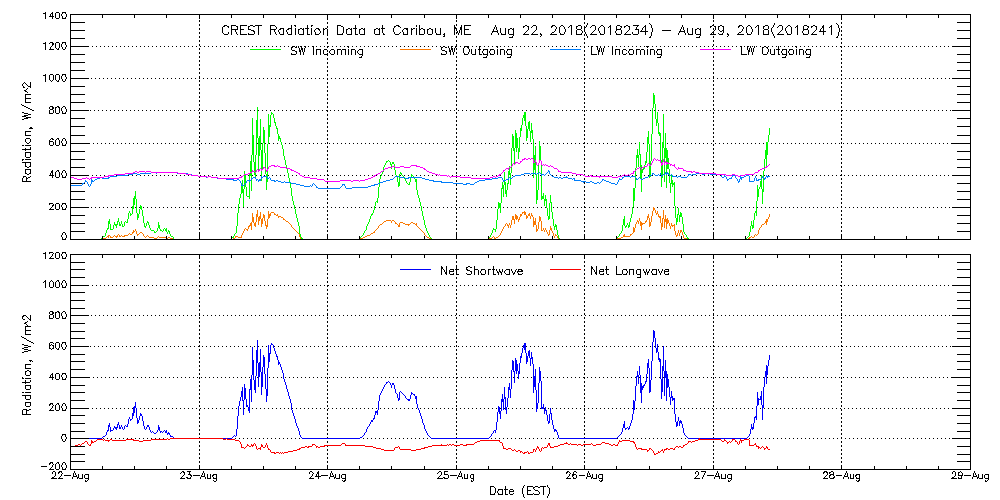The image size is (1000, 500).
Task: Click the 1400 value on upper y-axis
Action: pos(55,18)
